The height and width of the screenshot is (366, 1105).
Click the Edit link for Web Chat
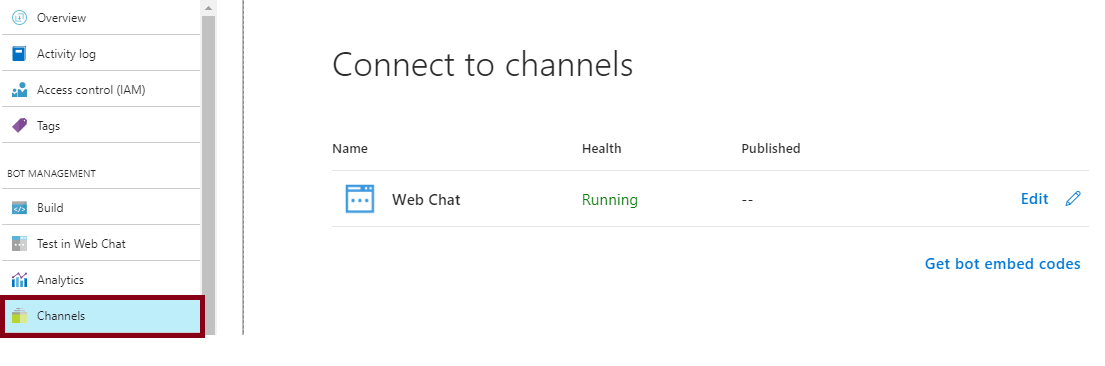coord(1035,199)
